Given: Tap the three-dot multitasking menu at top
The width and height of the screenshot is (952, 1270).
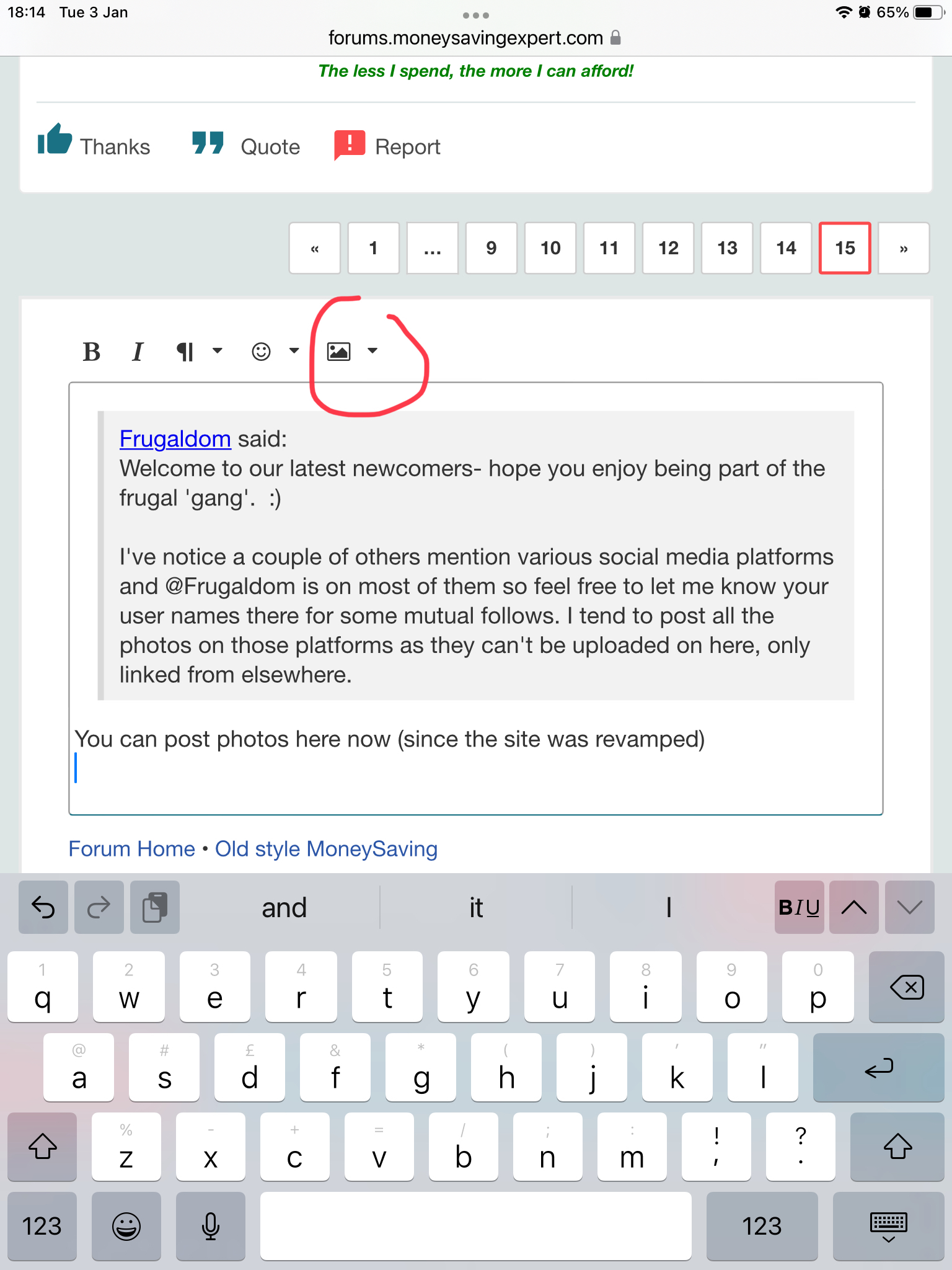Looking at the screenshot, I should (x=476, y=15).
